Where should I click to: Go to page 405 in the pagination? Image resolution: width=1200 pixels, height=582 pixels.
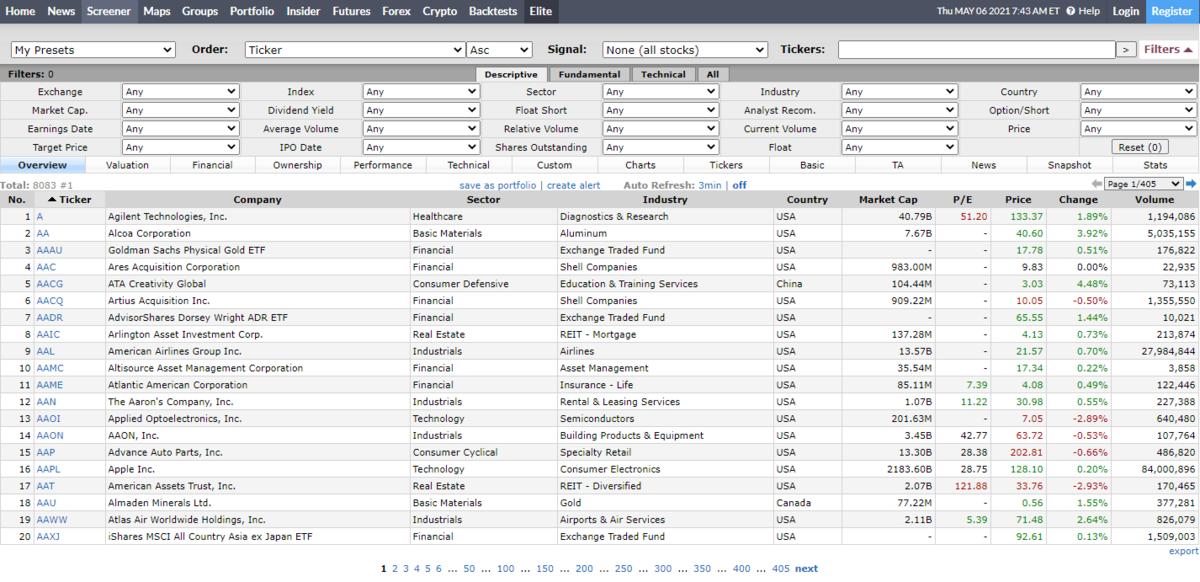pyautogui.click(x=780, y=568)
